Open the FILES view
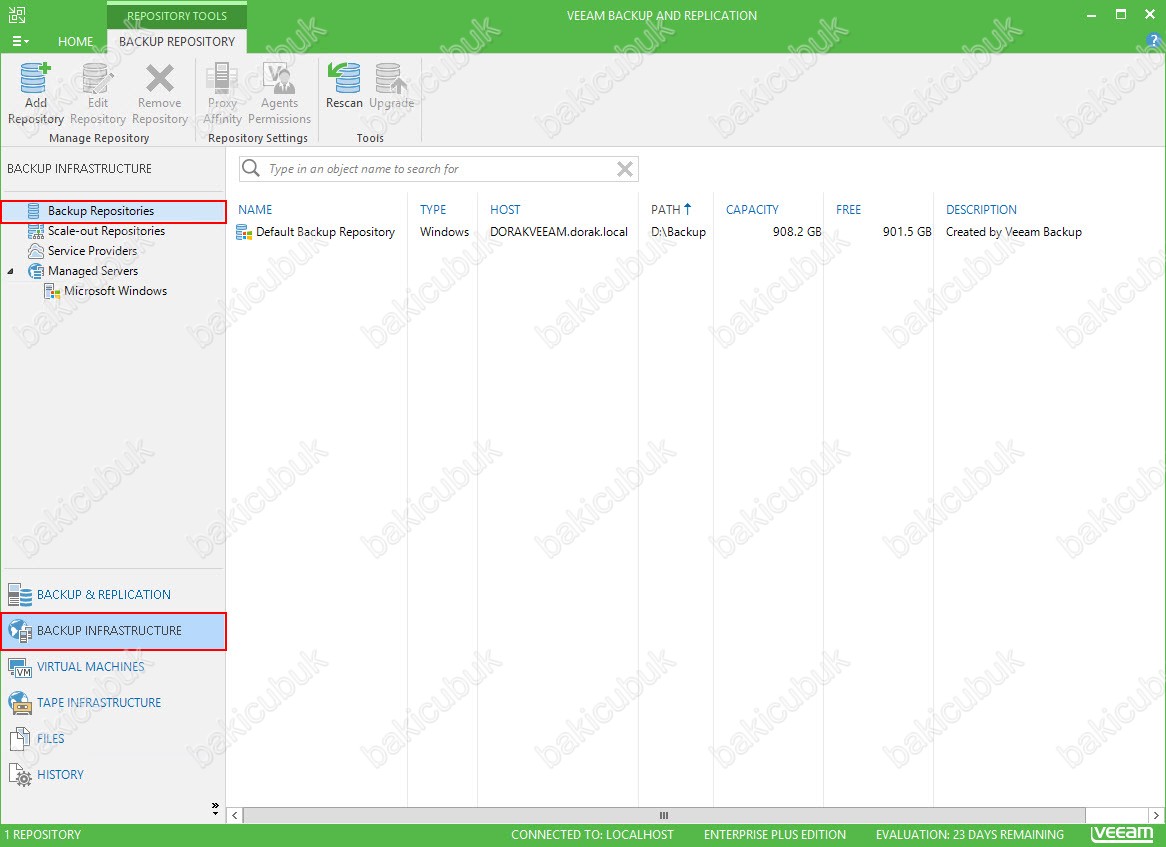This screenshot has width=1166, height=847. pyautogui.click(x=113, y=738)
